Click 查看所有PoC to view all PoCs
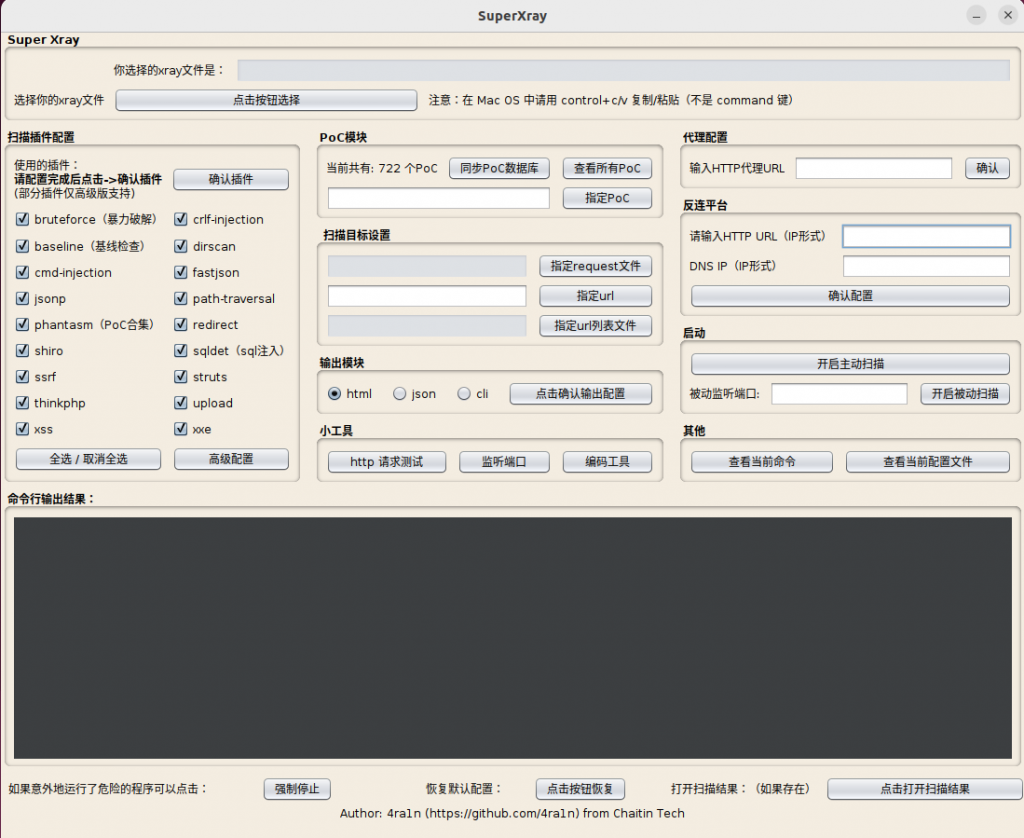Viewport: 1024px width, 838px height. coord(608,168)
